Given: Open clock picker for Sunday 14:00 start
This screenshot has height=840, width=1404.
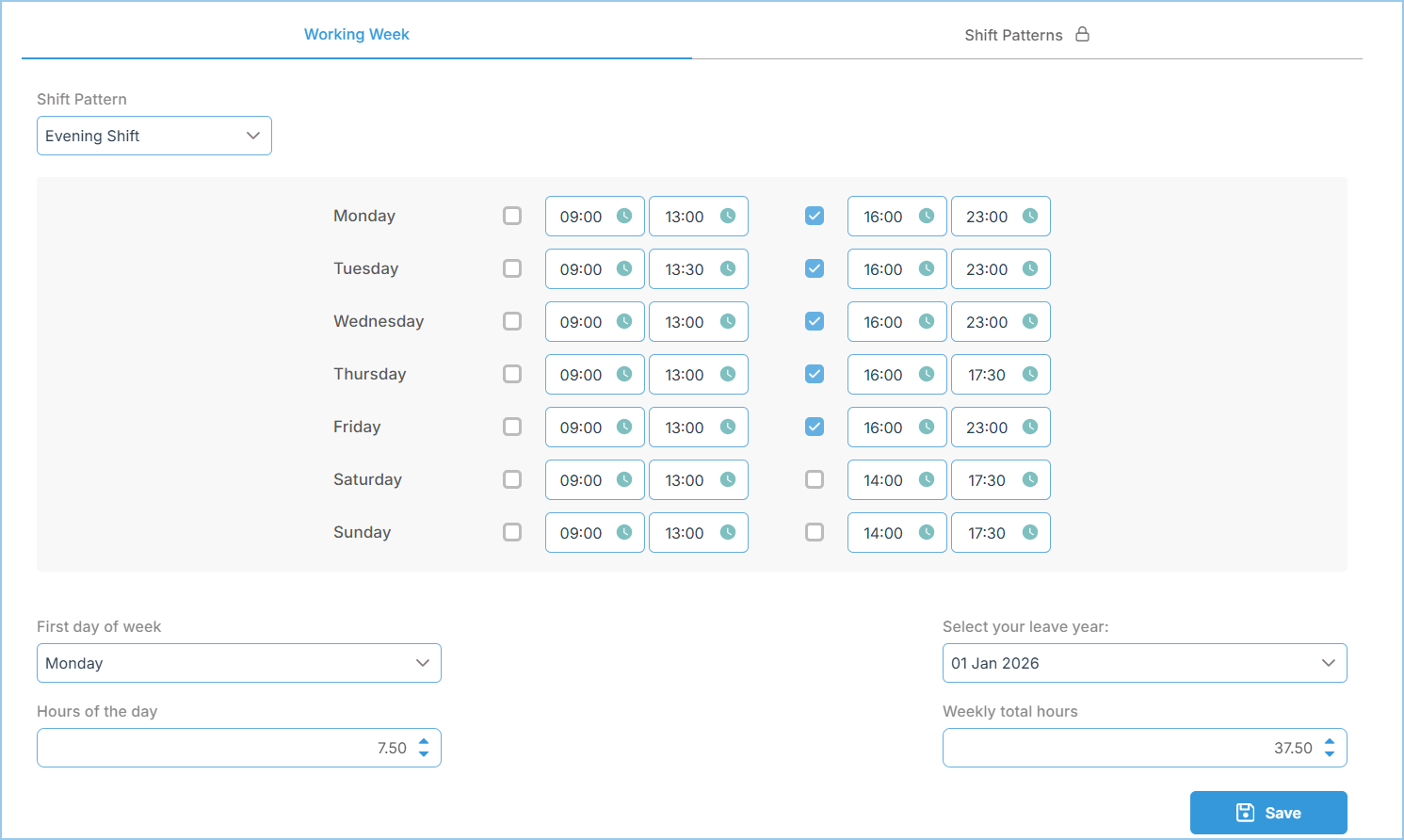Looking at the screenshot, I should point(927,532).
